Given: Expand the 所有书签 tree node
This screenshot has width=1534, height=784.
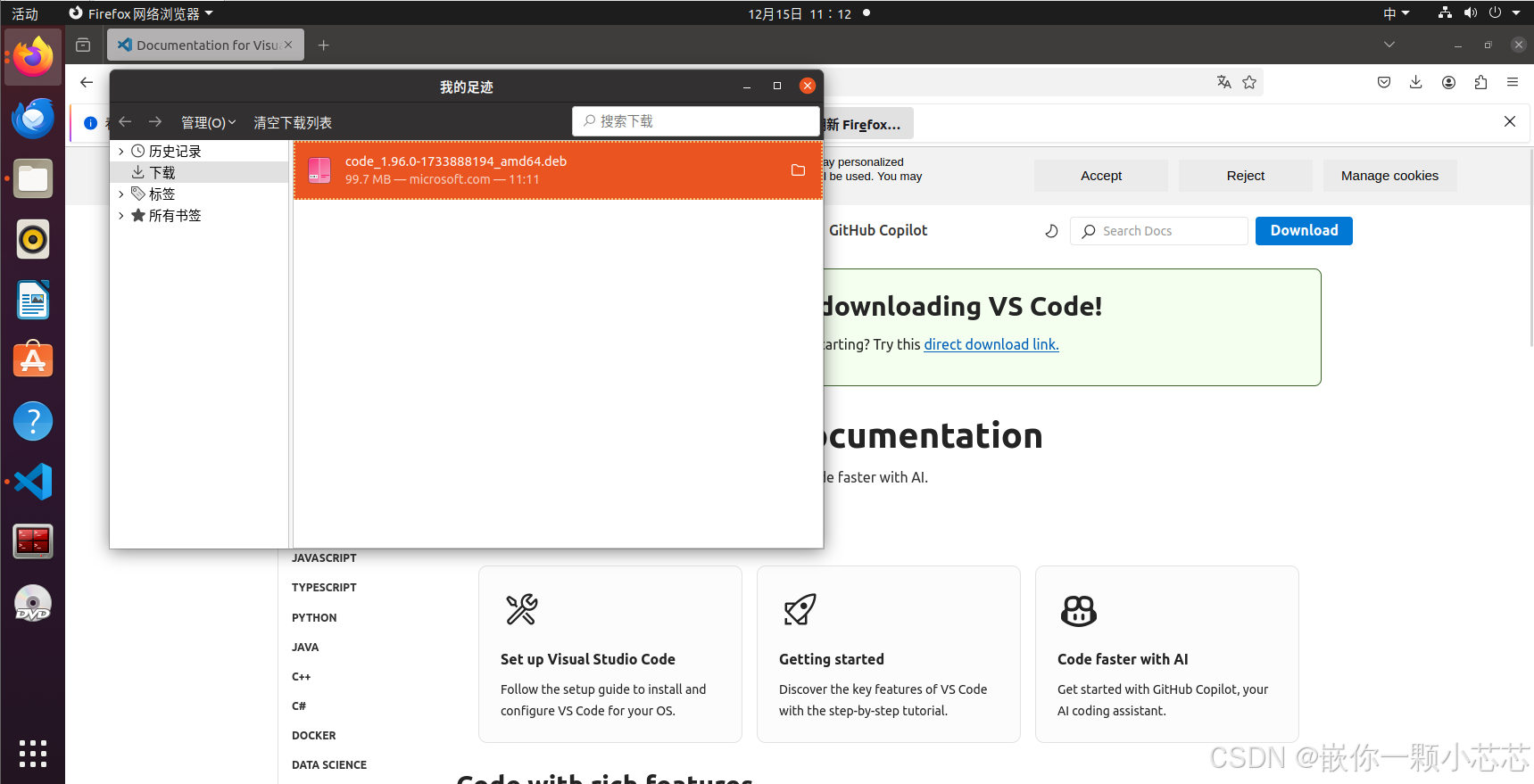Looking at the screenshot, I should click(121, 215).
